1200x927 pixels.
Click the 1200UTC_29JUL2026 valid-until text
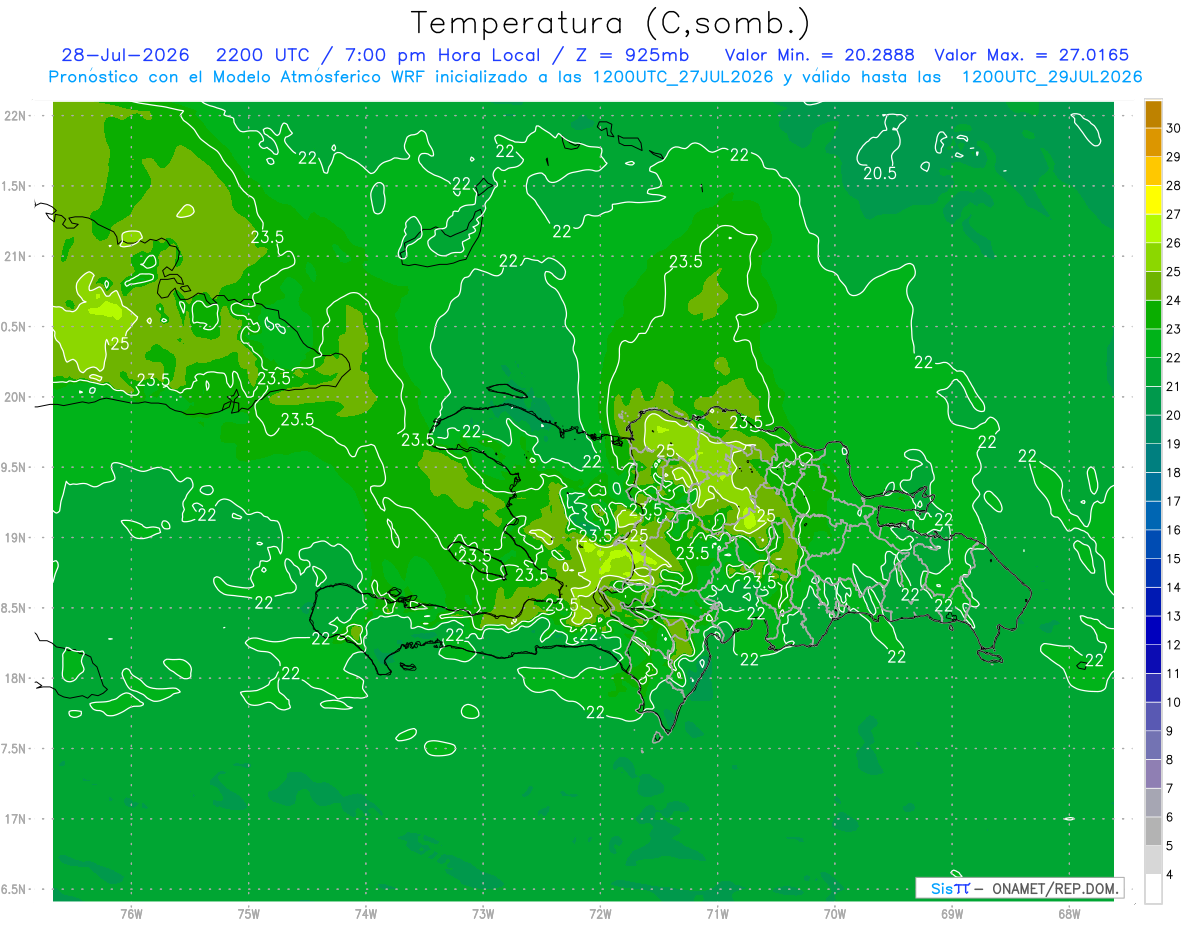tap(1052, 77)
